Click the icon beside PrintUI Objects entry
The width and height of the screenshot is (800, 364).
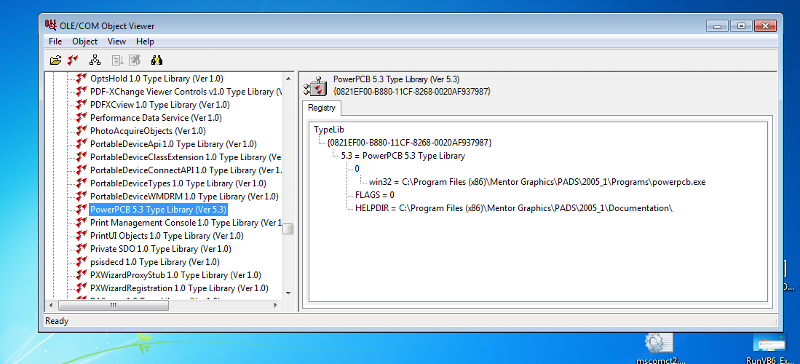81,236
